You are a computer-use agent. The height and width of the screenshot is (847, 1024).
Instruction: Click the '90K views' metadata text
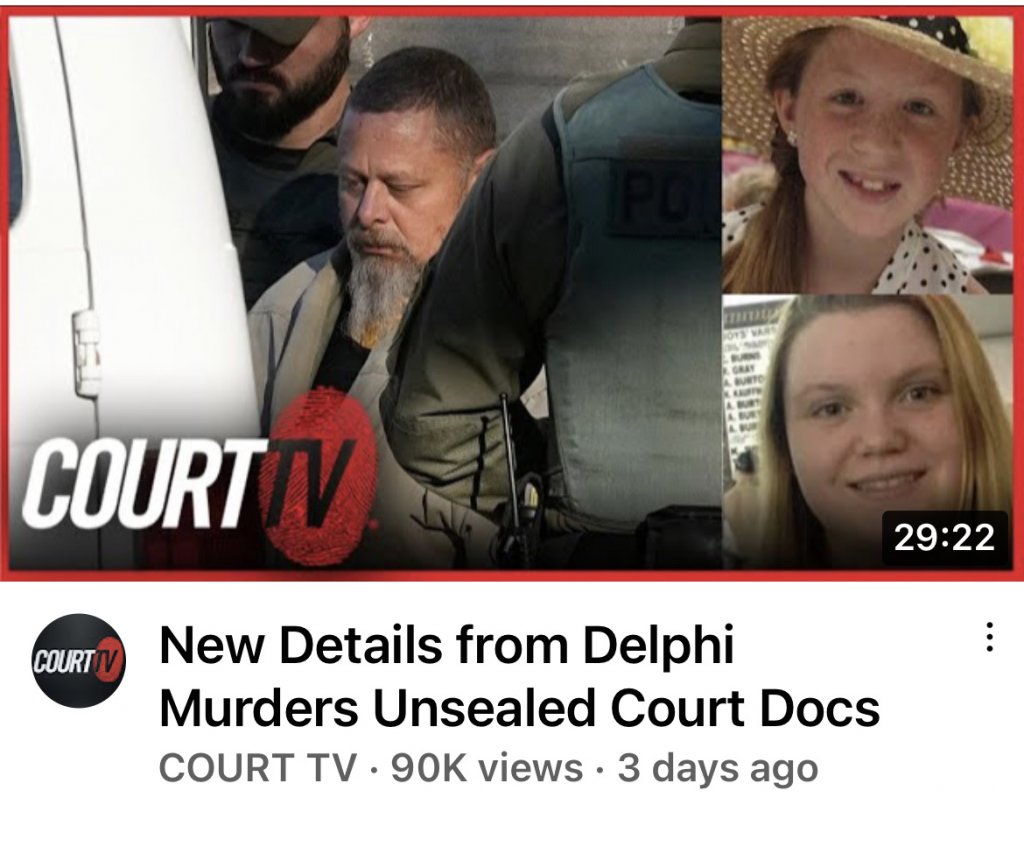tap(487, 767)
